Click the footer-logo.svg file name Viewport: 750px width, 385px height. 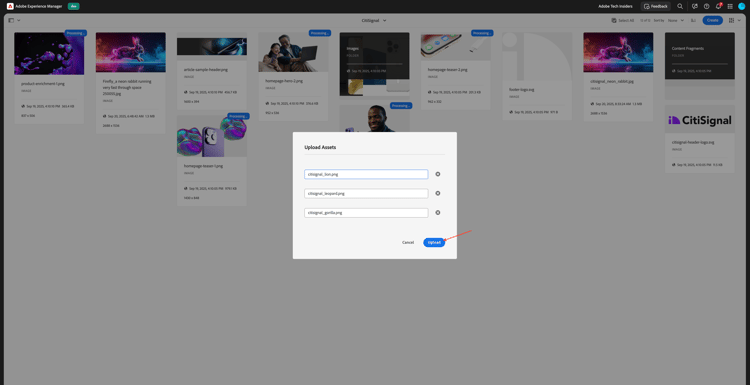tap(521, 89)
